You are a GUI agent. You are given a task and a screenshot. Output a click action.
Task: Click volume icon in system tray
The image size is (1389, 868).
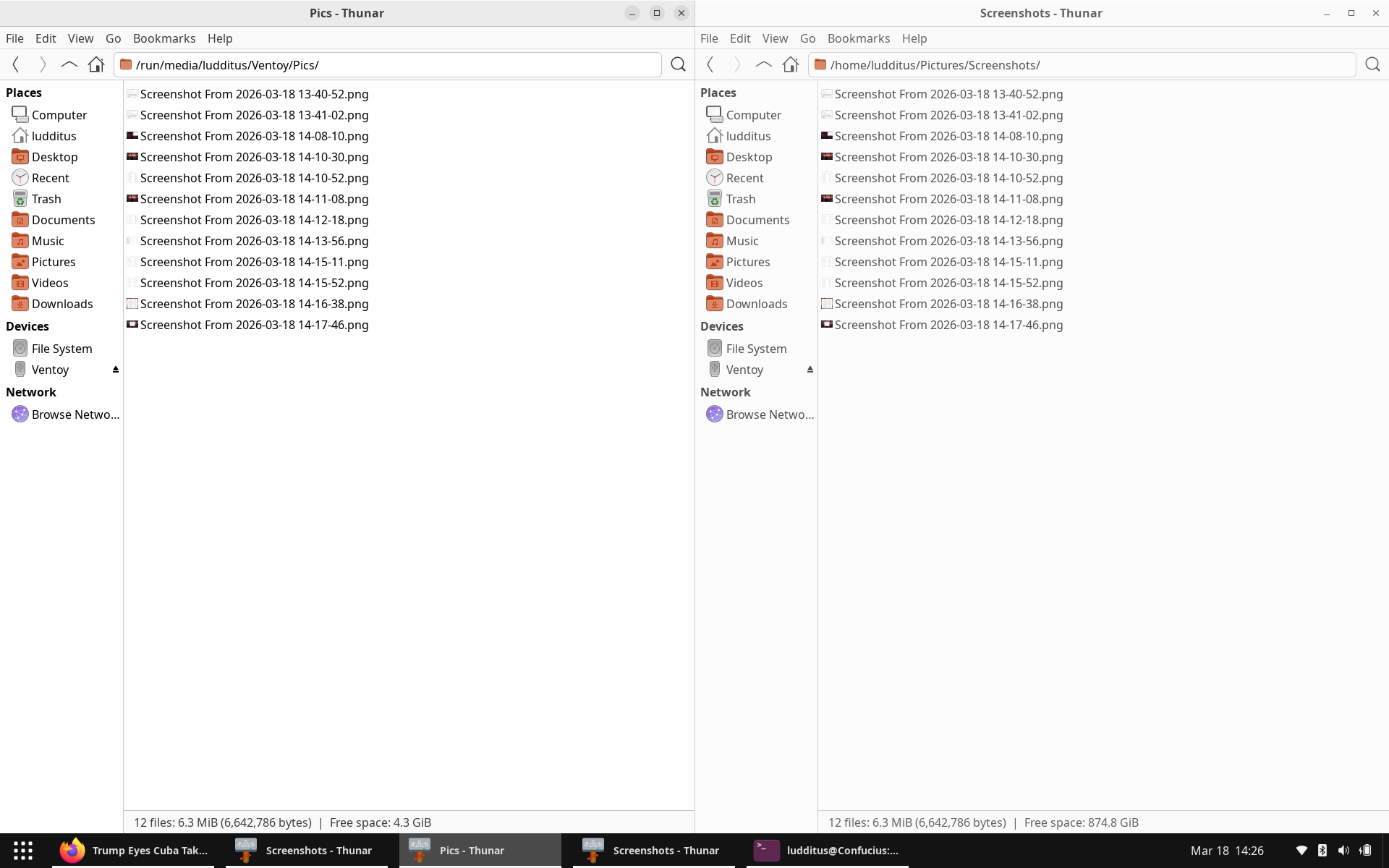(1343, 850)
